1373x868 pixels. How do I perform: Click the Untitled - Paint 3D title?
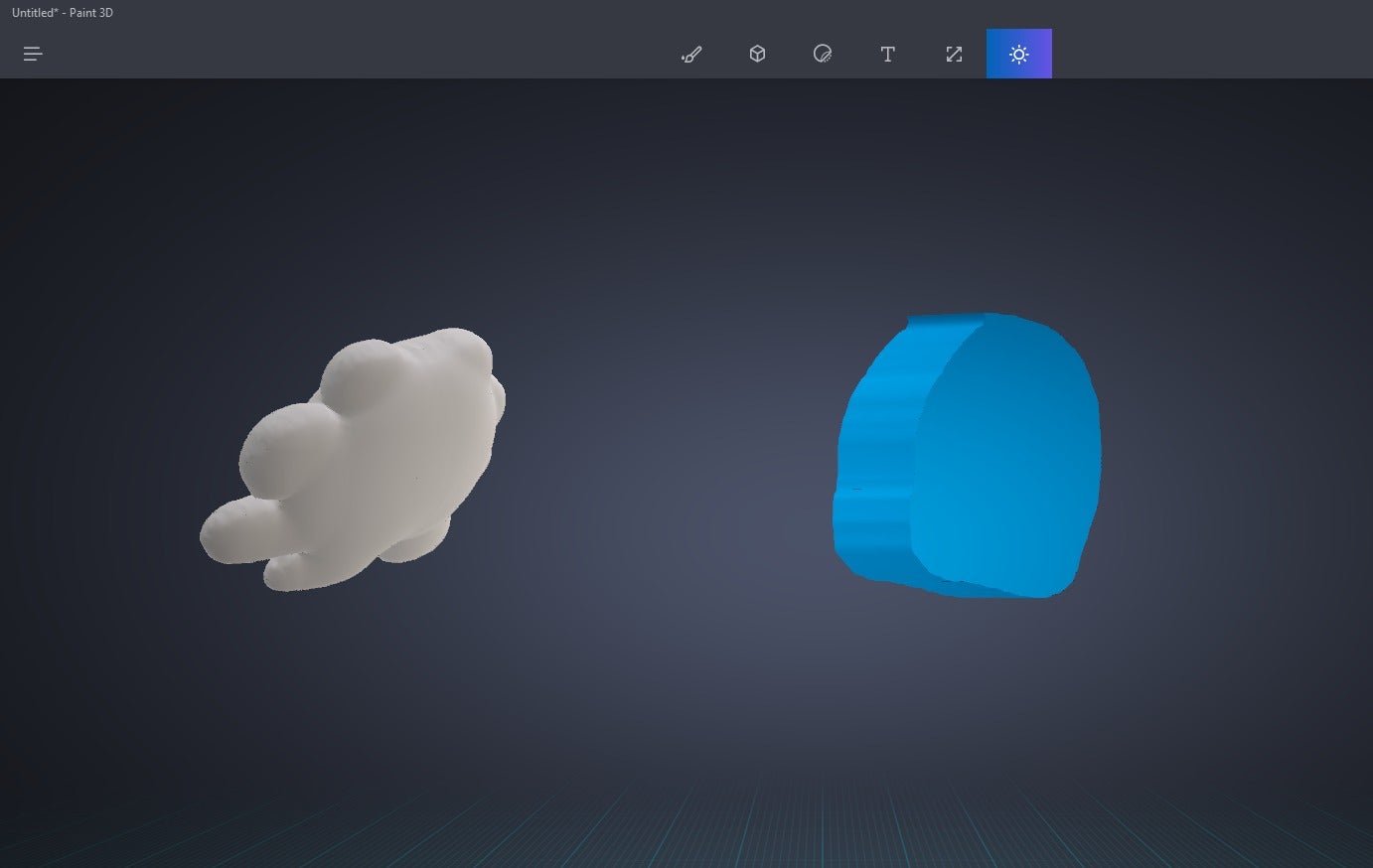63,13
